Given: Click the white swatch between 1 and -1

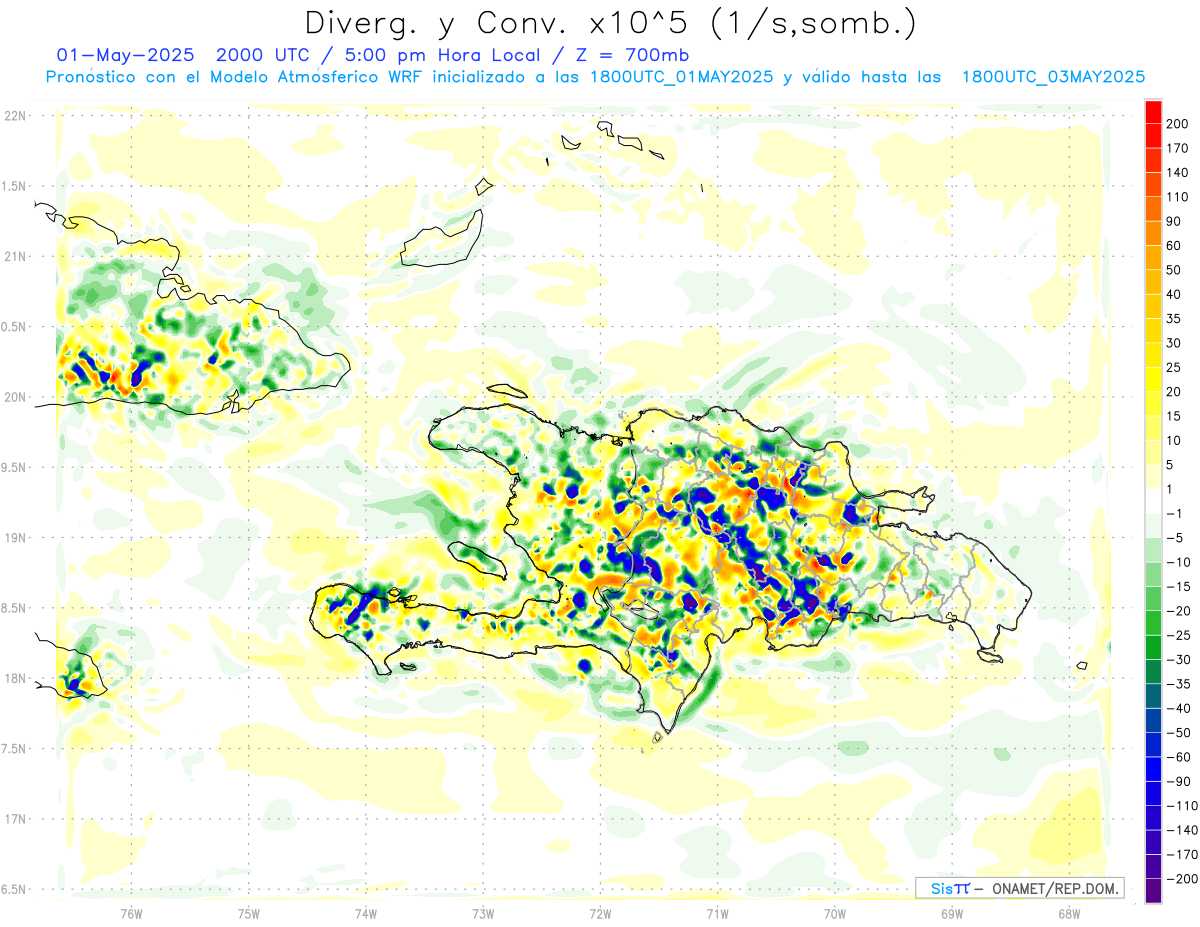Looking at the screenshot, I should [x=1153, y=501].
